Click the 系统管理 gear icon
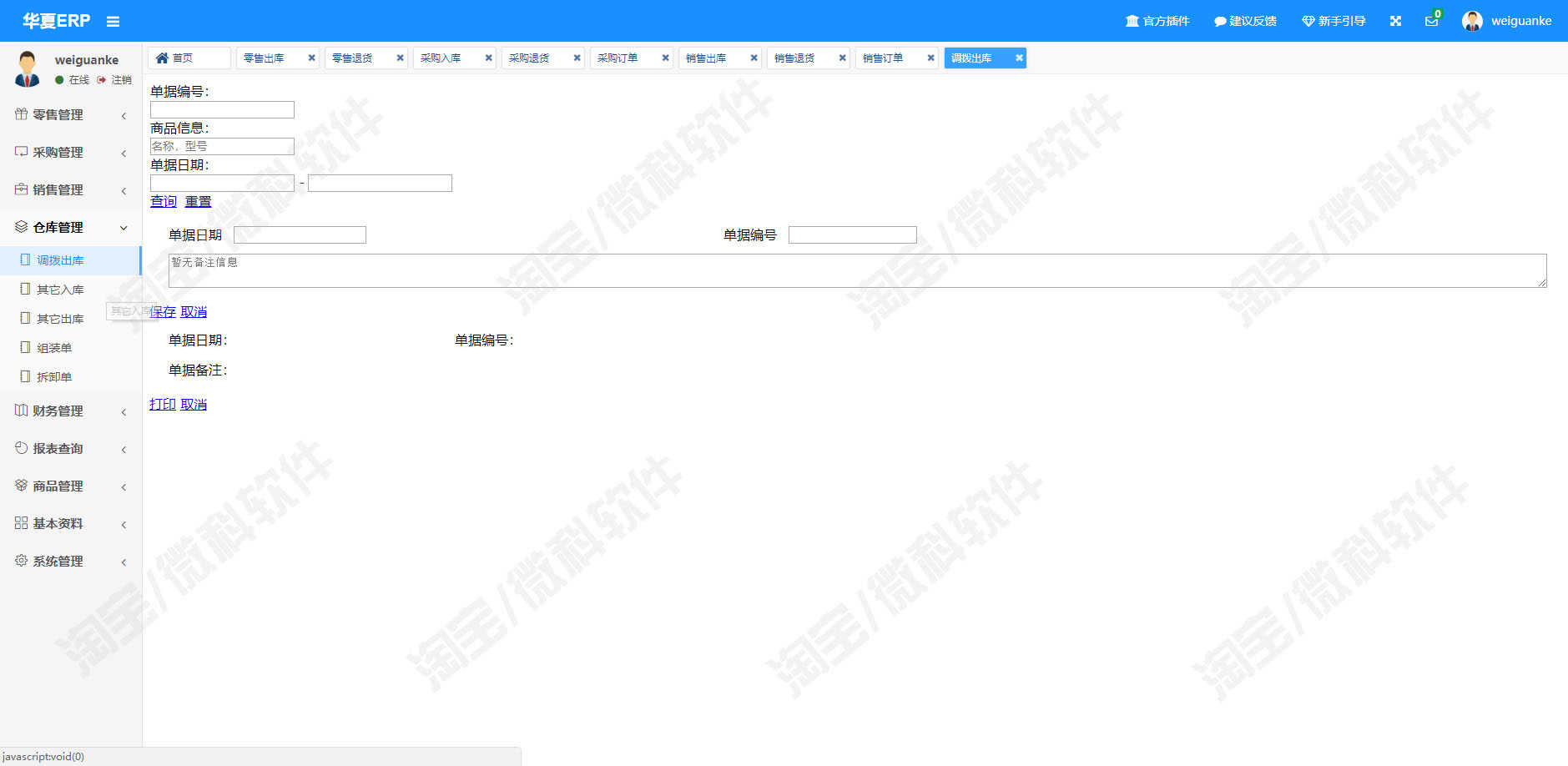Viewport: 1568px width, 766px height. coord(22,561)
